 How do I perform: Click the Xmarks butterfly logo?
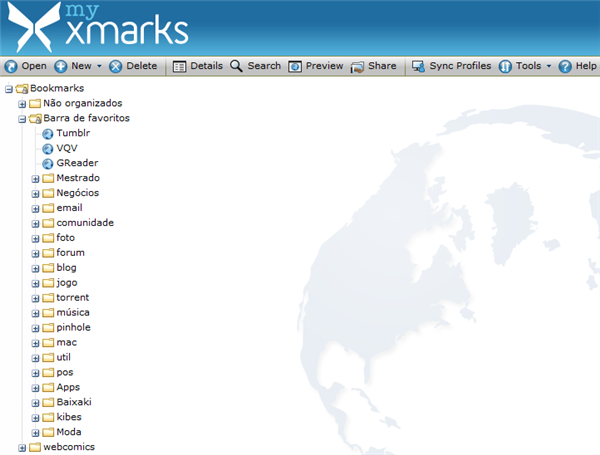34,27
